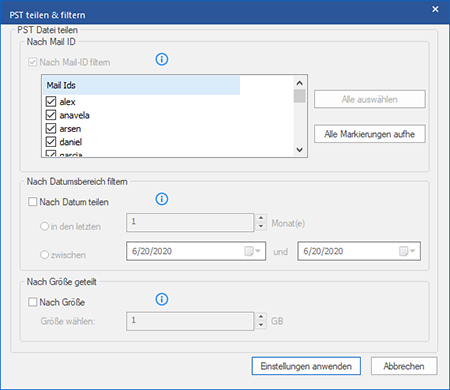Click the start date field showing 6/20/2020
Viewport: 450px width, 390px height.
196,251
